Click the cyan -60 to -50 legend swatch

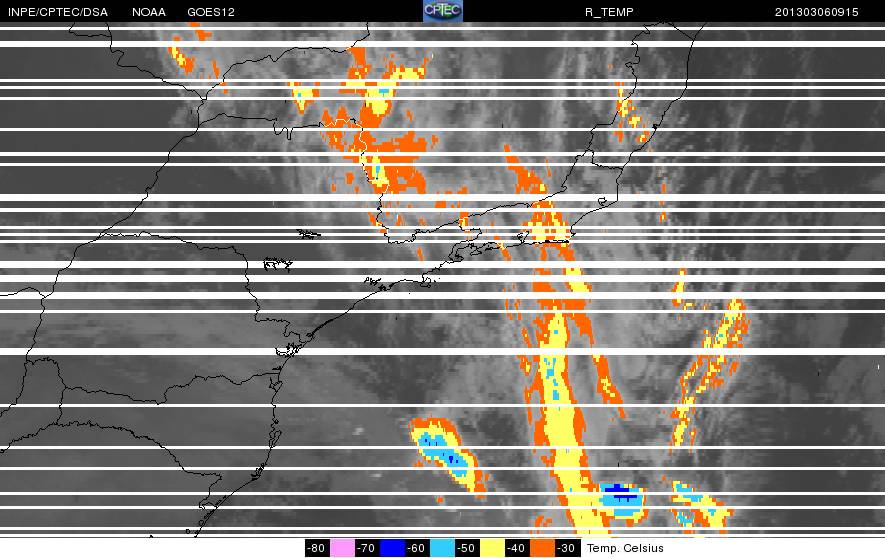pyautogui.click(x=442, y=548)
